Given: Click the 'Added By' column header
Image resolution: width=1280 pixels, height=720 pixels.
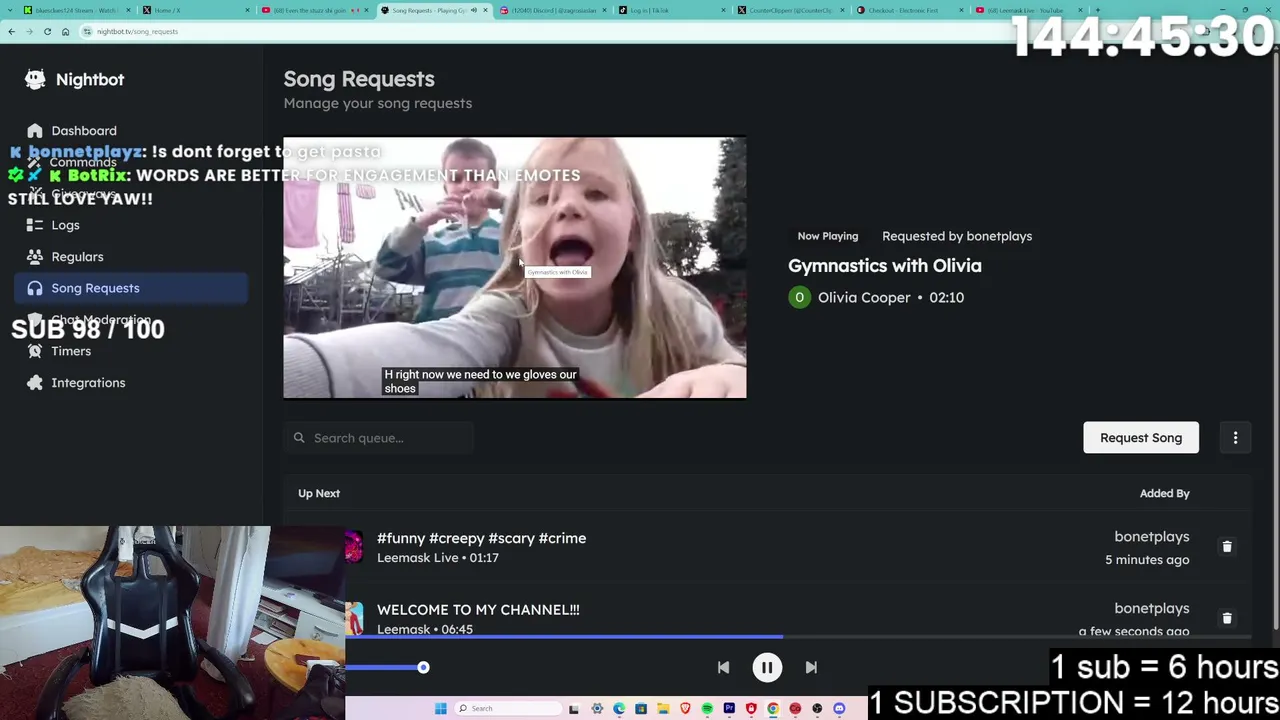Looking at the screenshot, I should (x=1165, y=493).
